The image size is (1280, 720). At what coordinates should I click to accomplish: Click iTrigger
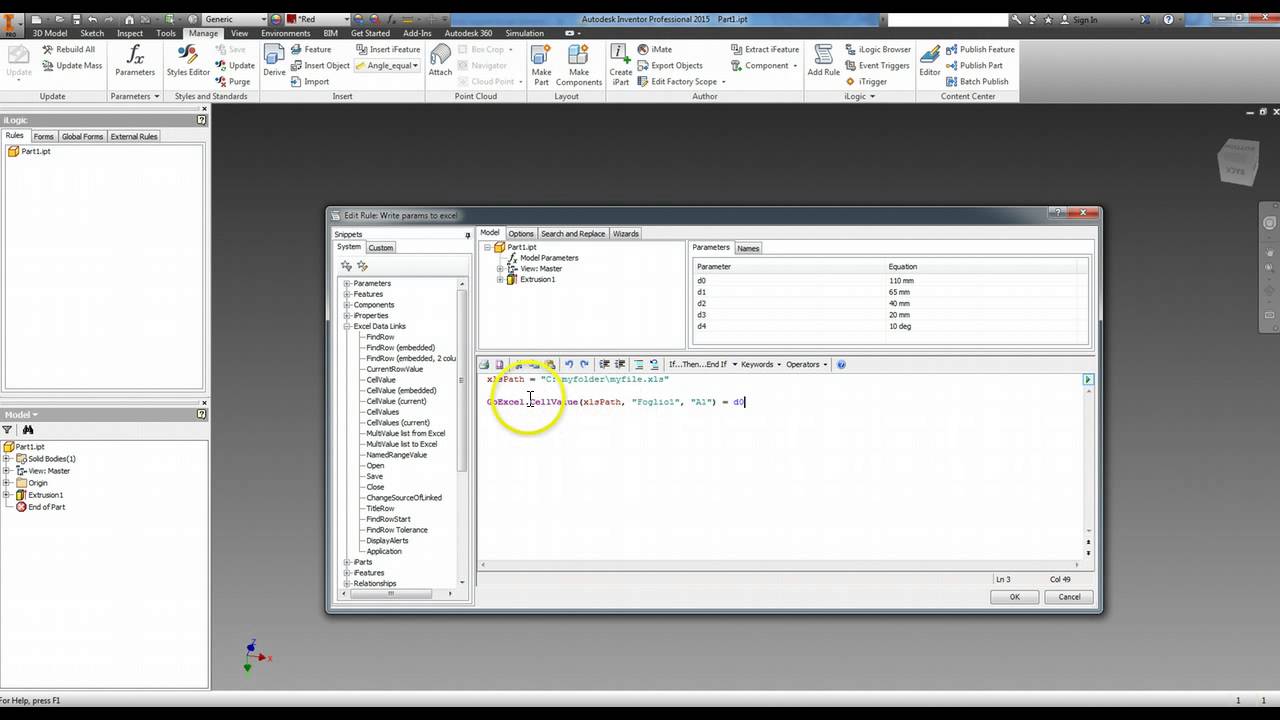[x=865, y=82]
